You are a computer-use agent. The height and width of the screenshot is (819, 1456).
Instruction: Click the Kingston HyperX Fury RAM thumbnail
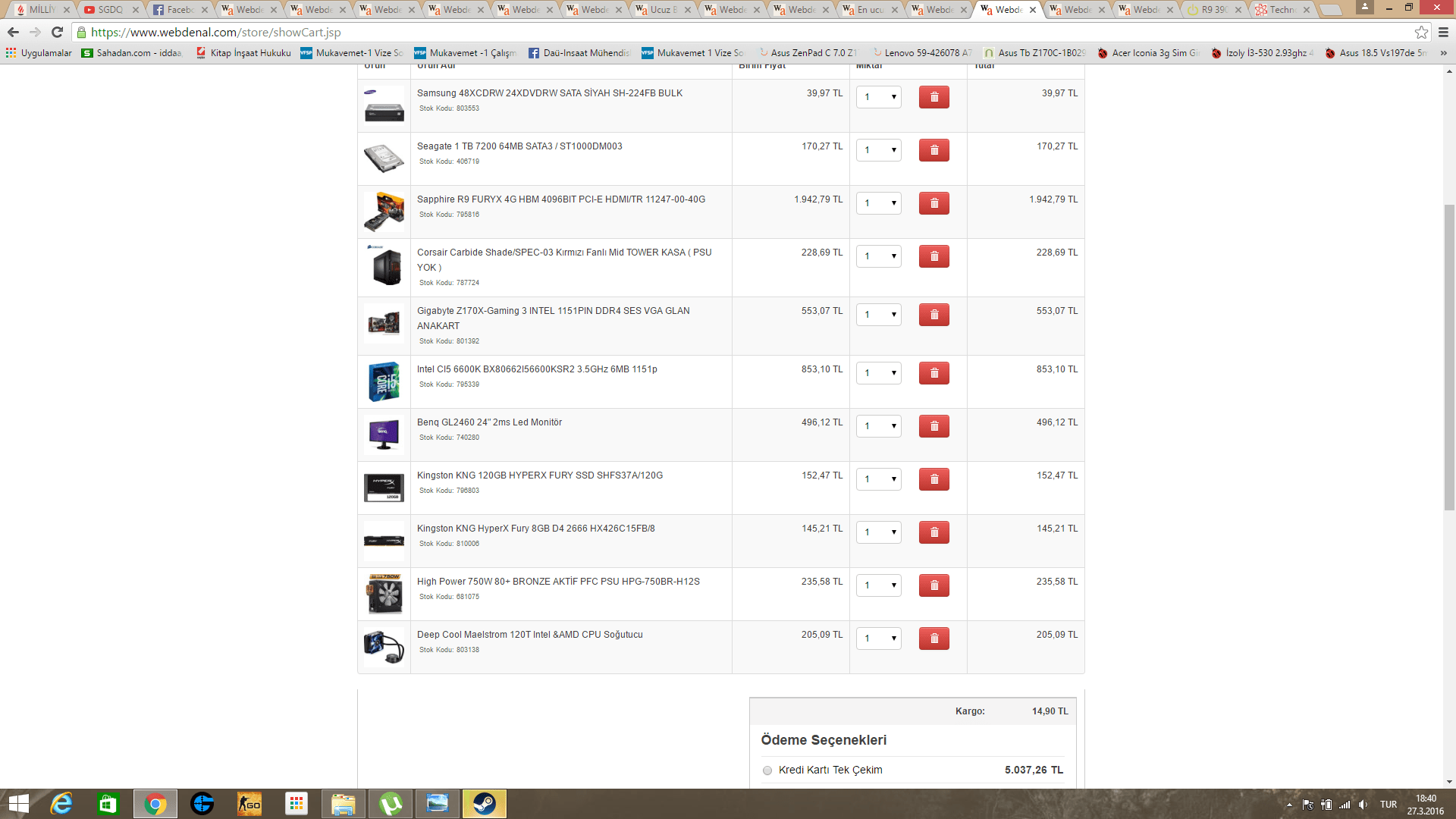[384, 541]
